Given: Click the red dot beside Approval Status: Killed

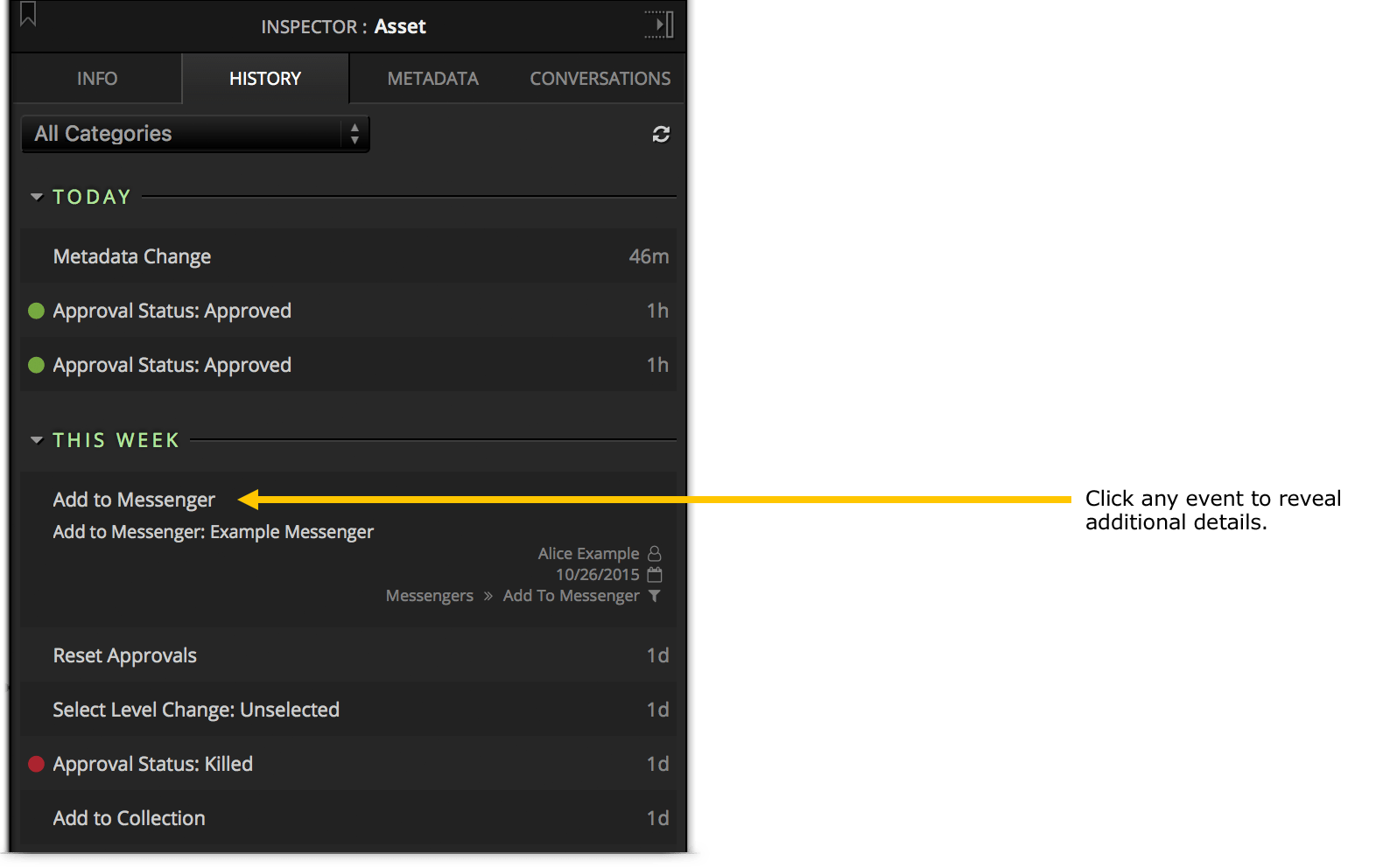Looking at the screenshot, I should point(36,764).
